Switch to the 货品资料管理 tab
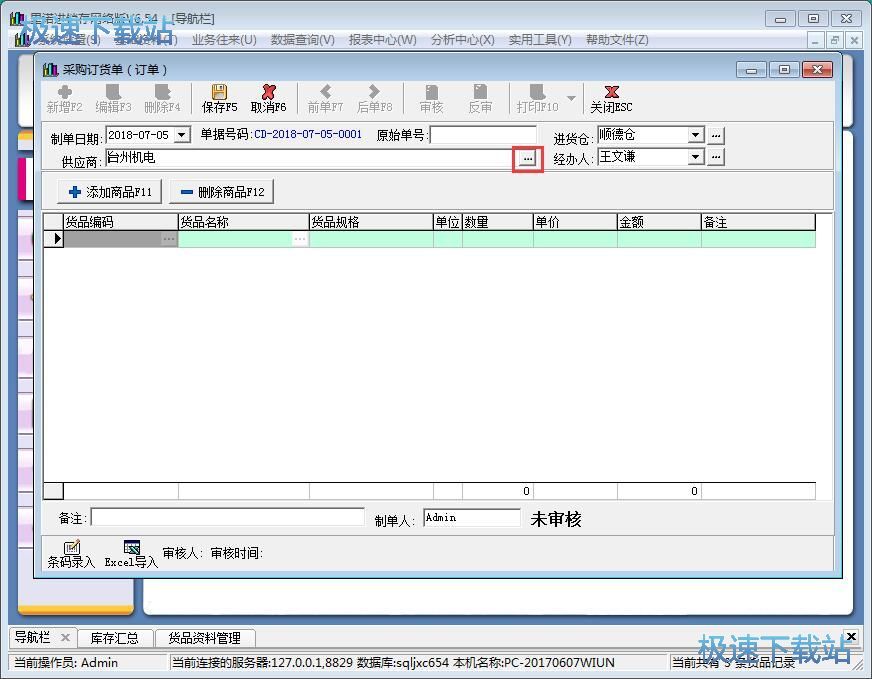 click(x=204, y=638)
